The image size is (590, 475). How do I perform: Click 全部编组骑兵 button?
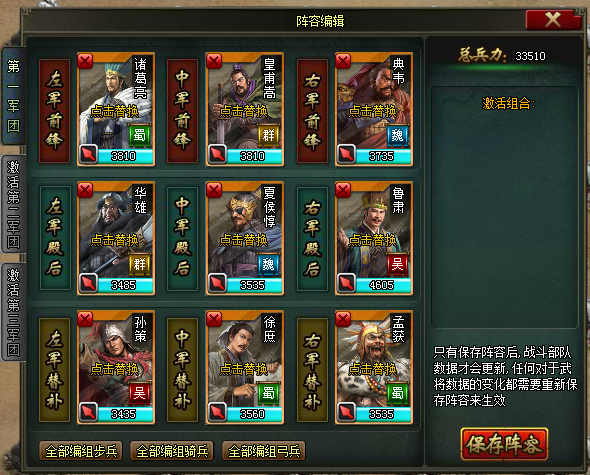click(172, 451)
